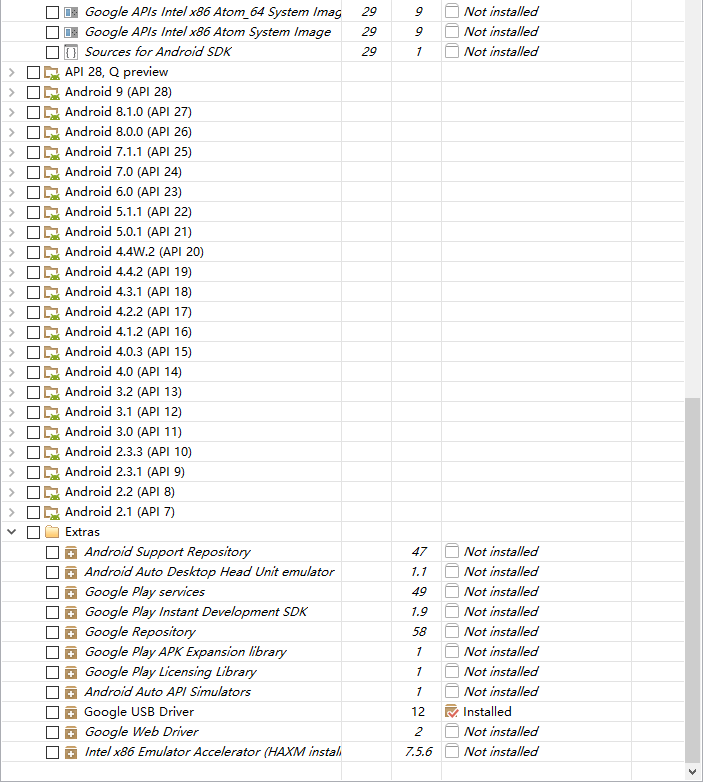Viewport: 703px width, 782px height.
Task: Tick the Android 7.1.1 (API 25) checkbox
Action: pos(33,152)
